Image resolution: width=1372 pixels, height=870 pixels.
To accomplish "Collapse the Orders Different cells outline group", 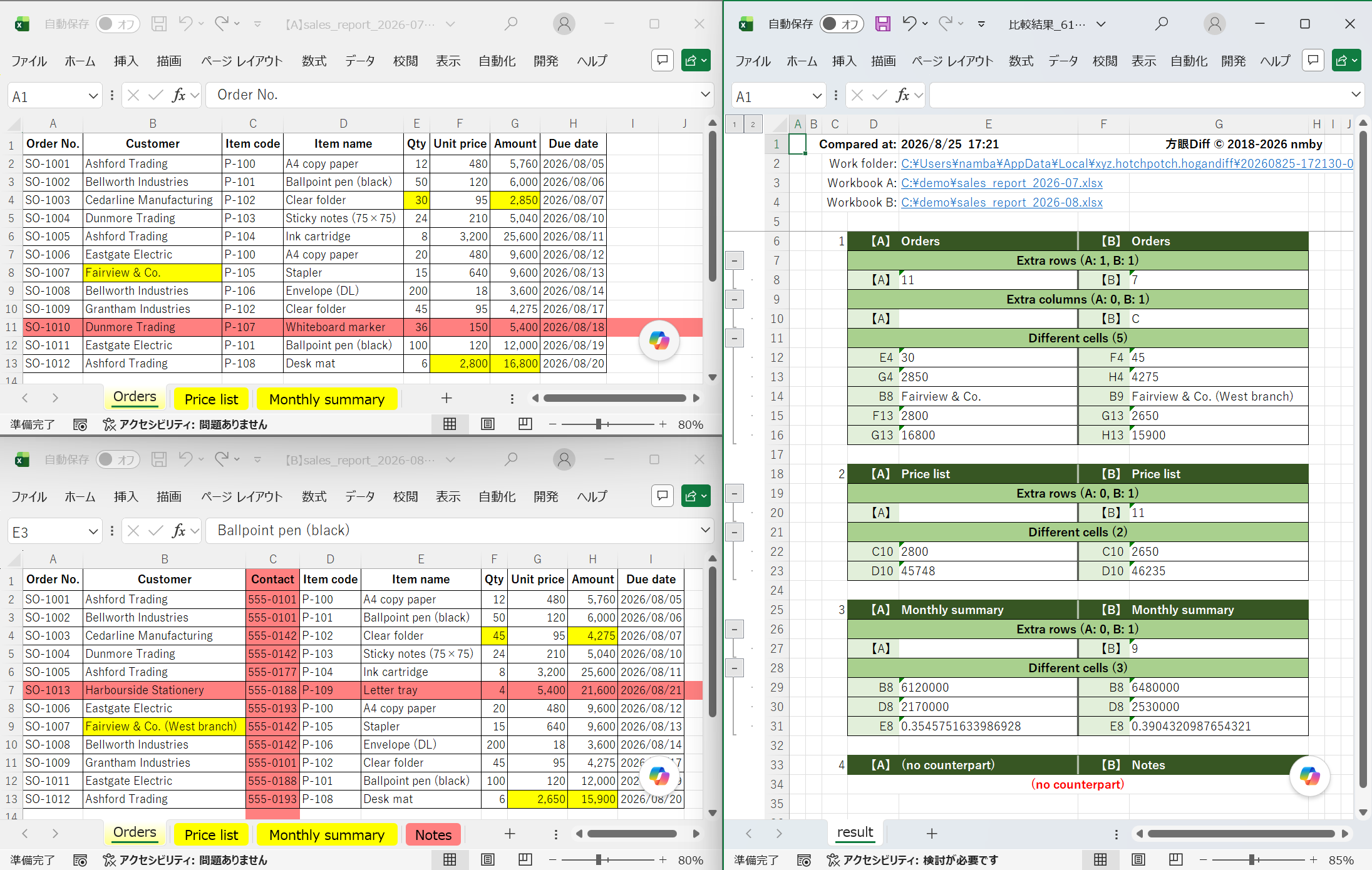I will coord(735,338).
